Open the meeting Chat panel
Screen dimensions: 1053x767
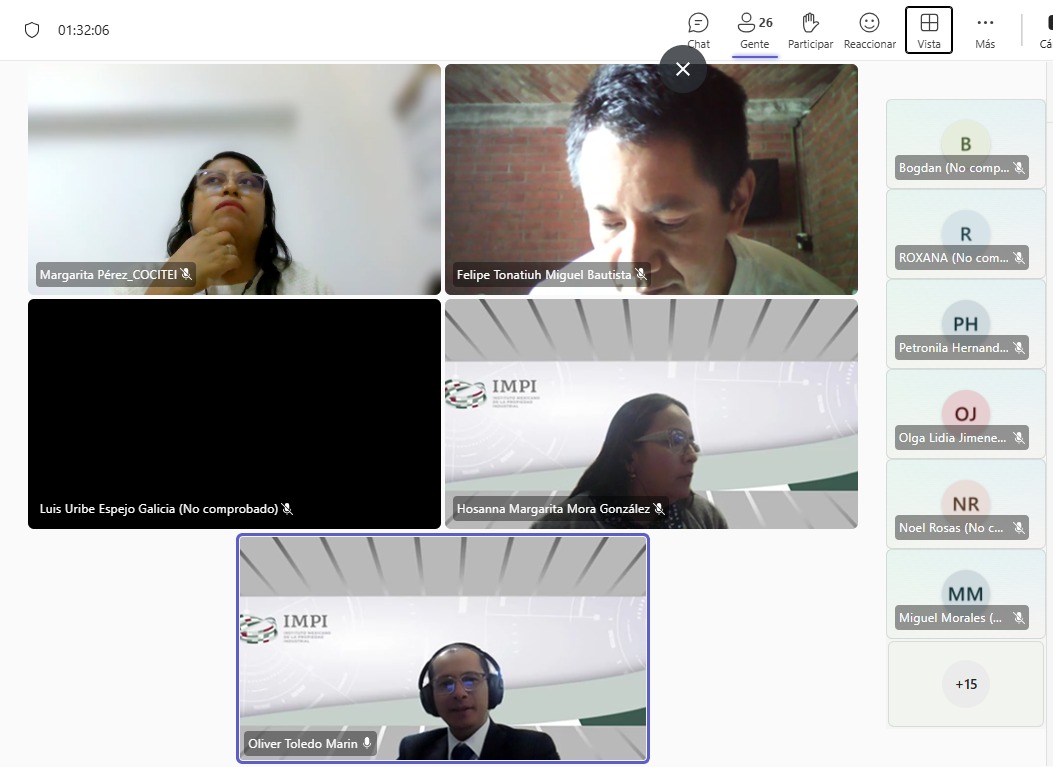pyautogui.click(x=698, y=31)
